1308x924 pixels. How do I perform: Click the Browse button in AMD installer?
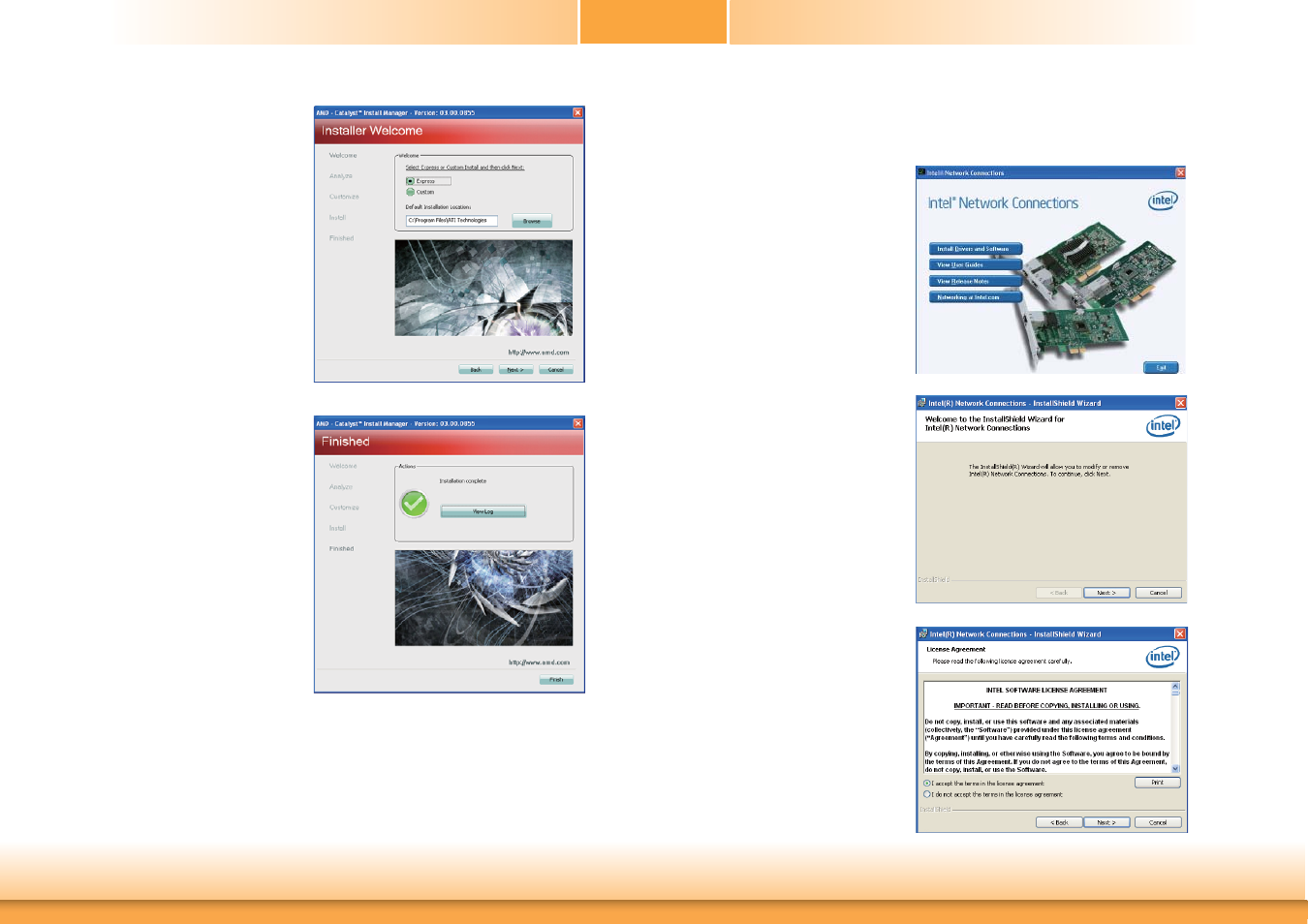pos(532,221)
